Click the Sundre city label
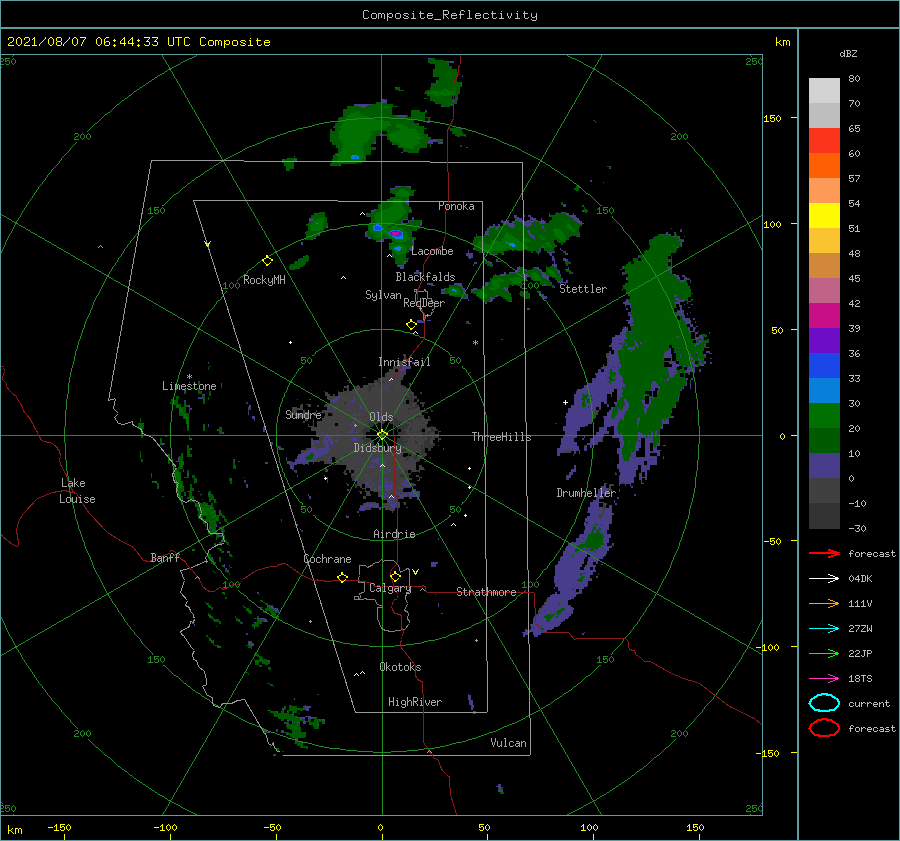900x841 pixels. tap(303, 414)
